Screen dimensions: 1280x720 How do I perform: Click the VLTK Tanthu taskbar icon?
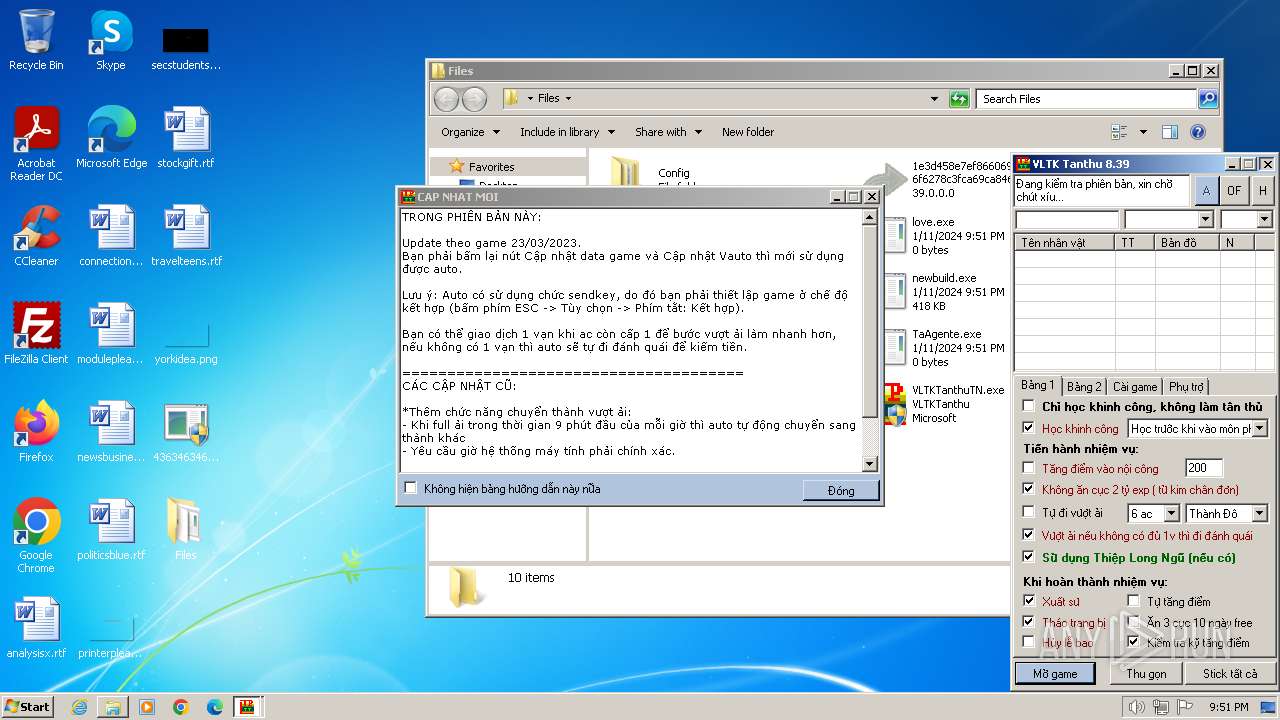247,707
